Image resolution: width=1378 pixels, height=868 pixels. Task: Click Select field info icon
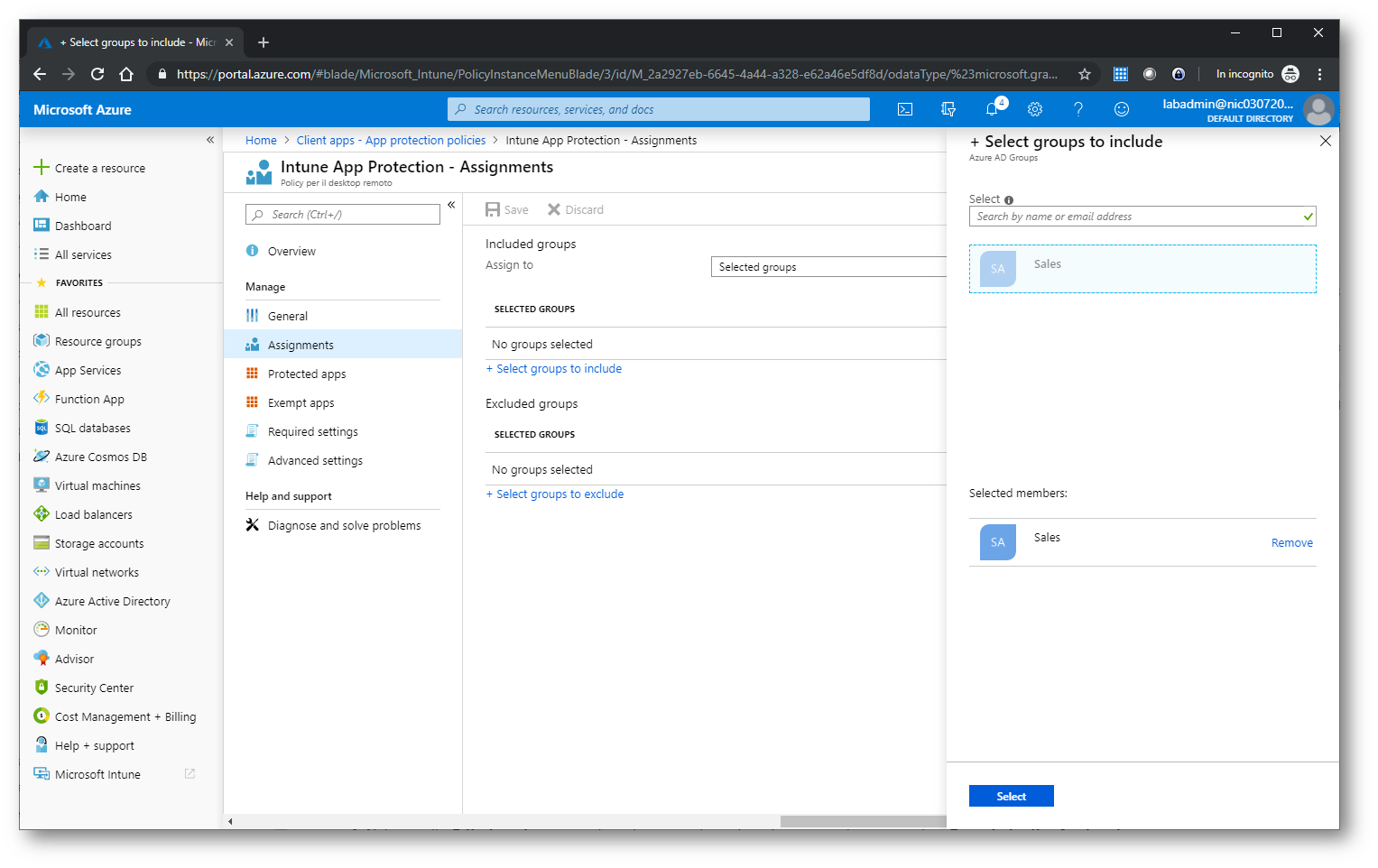[1009, 200]
